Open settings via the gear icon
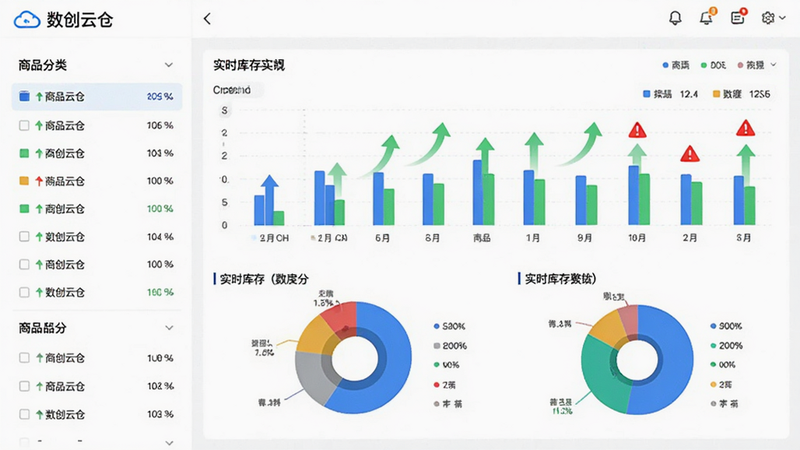The image size is (800, 450). (x=767, y=18)
